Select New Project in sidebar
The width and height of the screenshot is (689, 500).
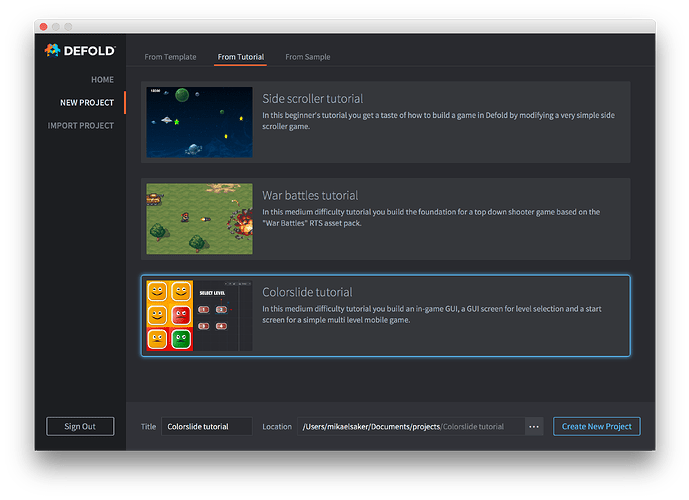point(87,103)
